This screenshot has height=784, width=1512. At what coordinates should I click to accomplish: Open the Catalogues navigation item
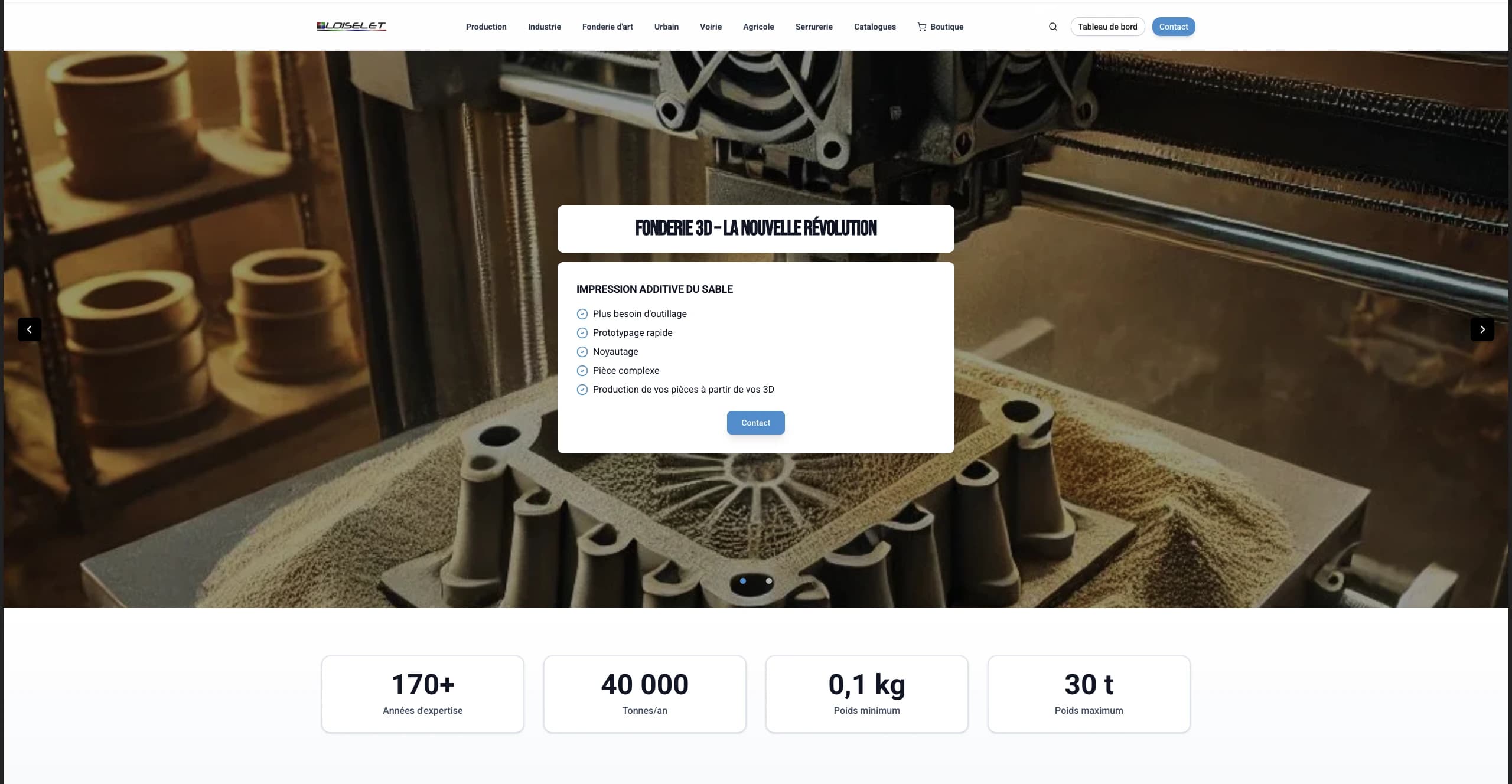(x=875, y=27)
